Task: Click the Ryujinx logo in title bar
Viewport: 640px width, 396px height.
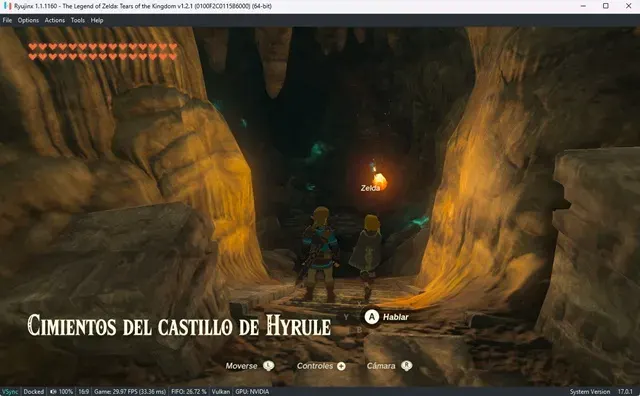Action: 7,6
